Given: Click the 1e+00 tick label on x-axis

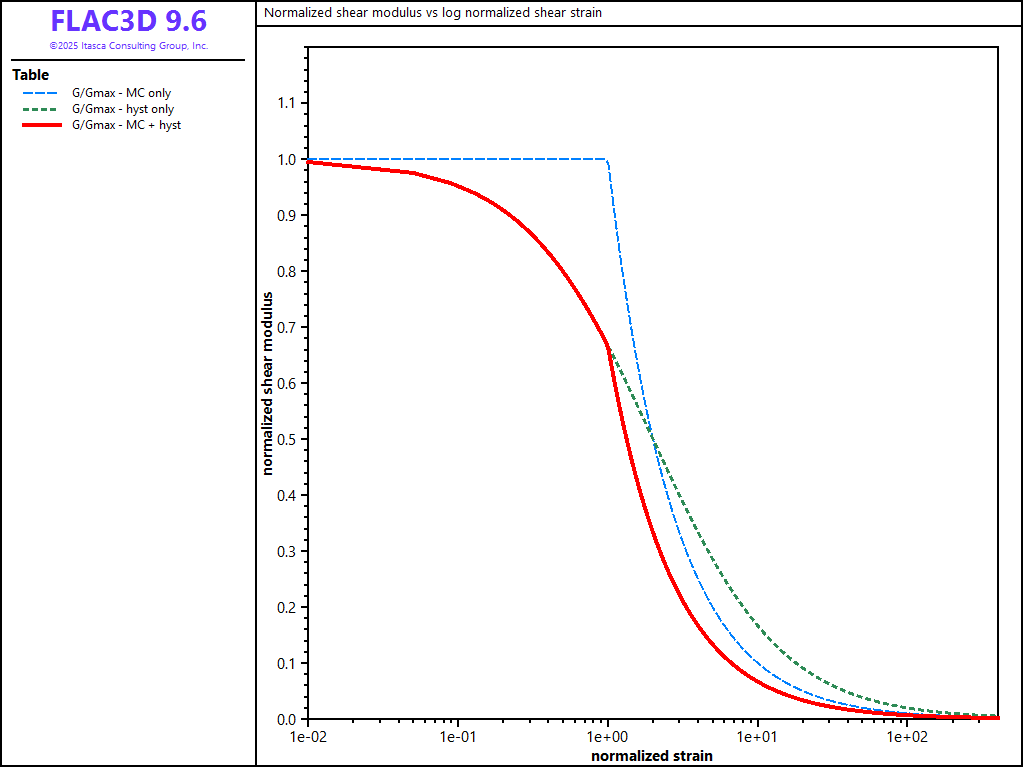Looking at the screenshot, I should click(x=608, y=738).
